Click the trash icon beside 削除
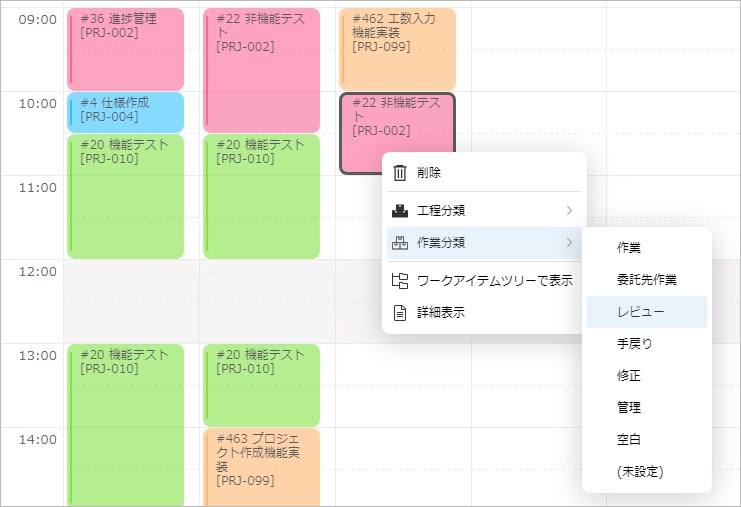Screen dimensions: 741x507 click(400, 173)
